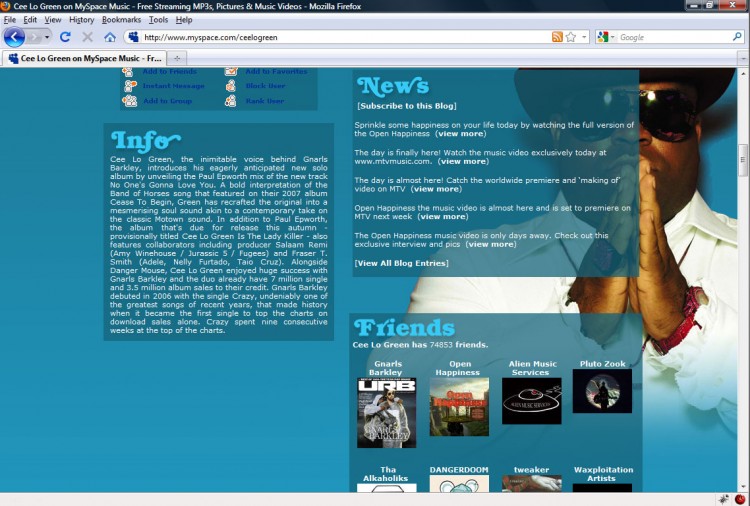Open the View menu
Image resolution: width=750 pixels, height=506 pixels.
[53, 20]
